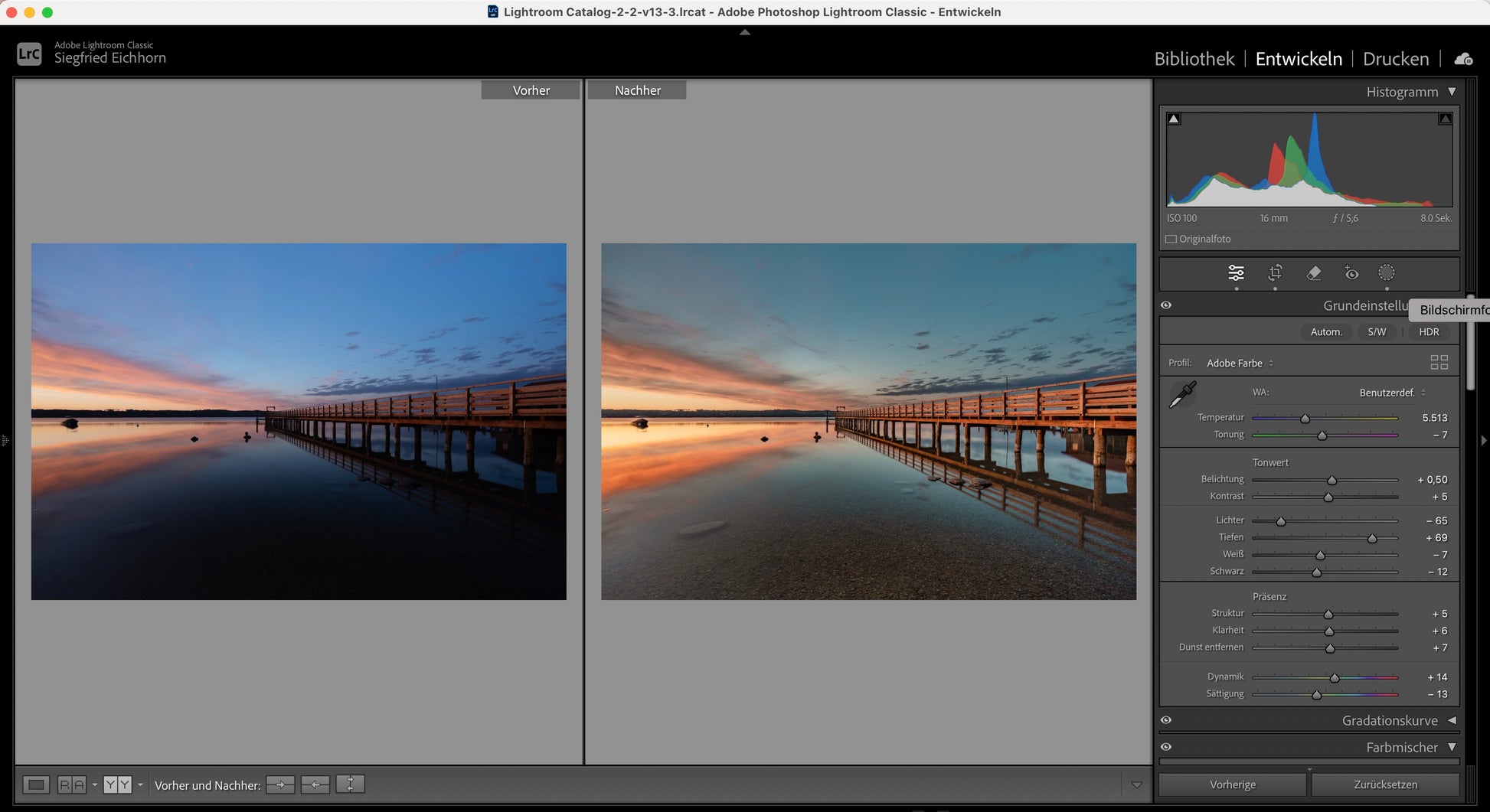1490x812 pixels.
Task: Open the Drucken module
Action: (1395, 59)
